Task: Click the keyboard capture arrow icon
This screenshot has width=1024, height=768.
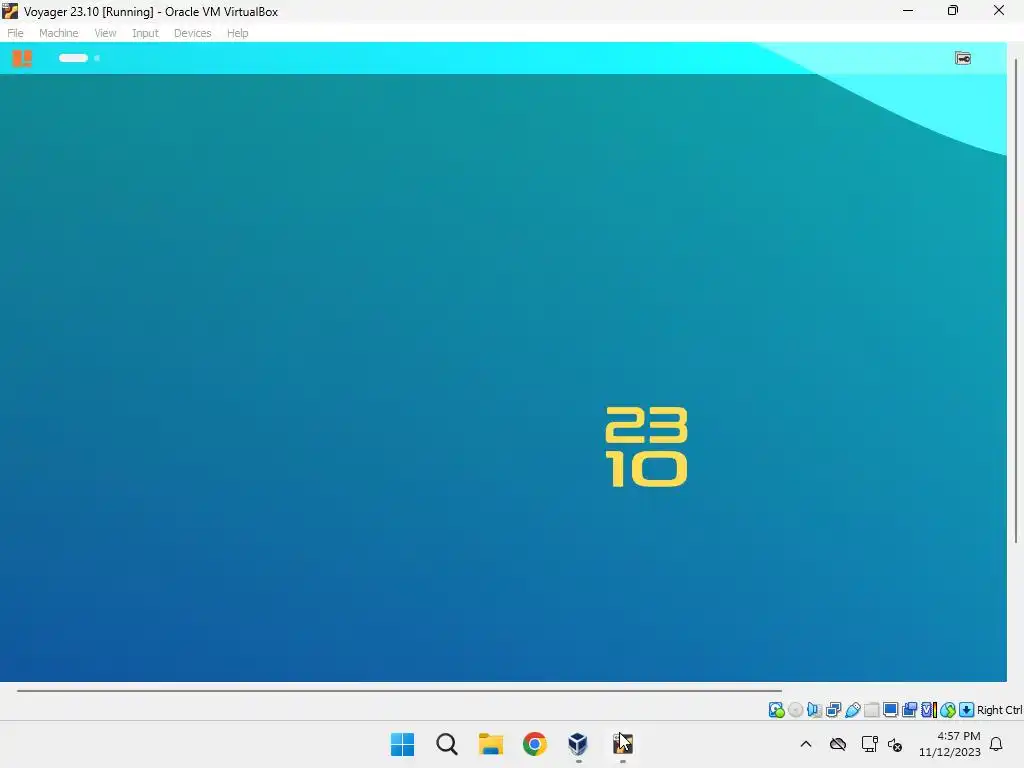Action: click(x=967, y=710)
